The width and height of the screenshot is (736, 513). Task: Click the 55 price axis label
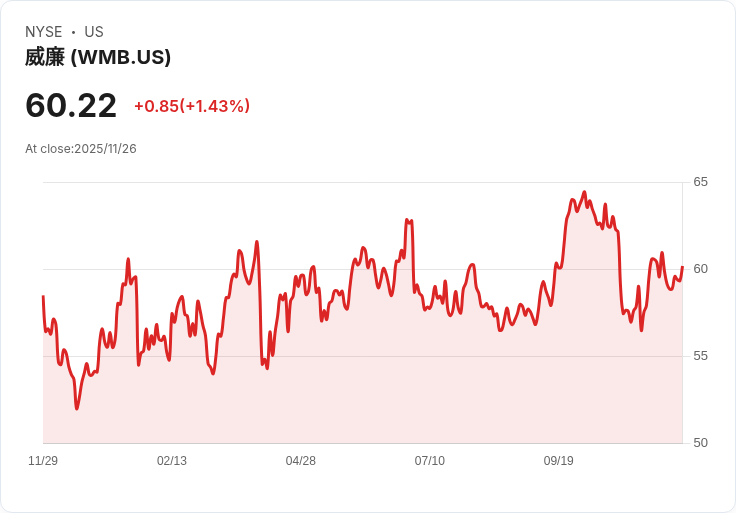(x=700, y=356)
